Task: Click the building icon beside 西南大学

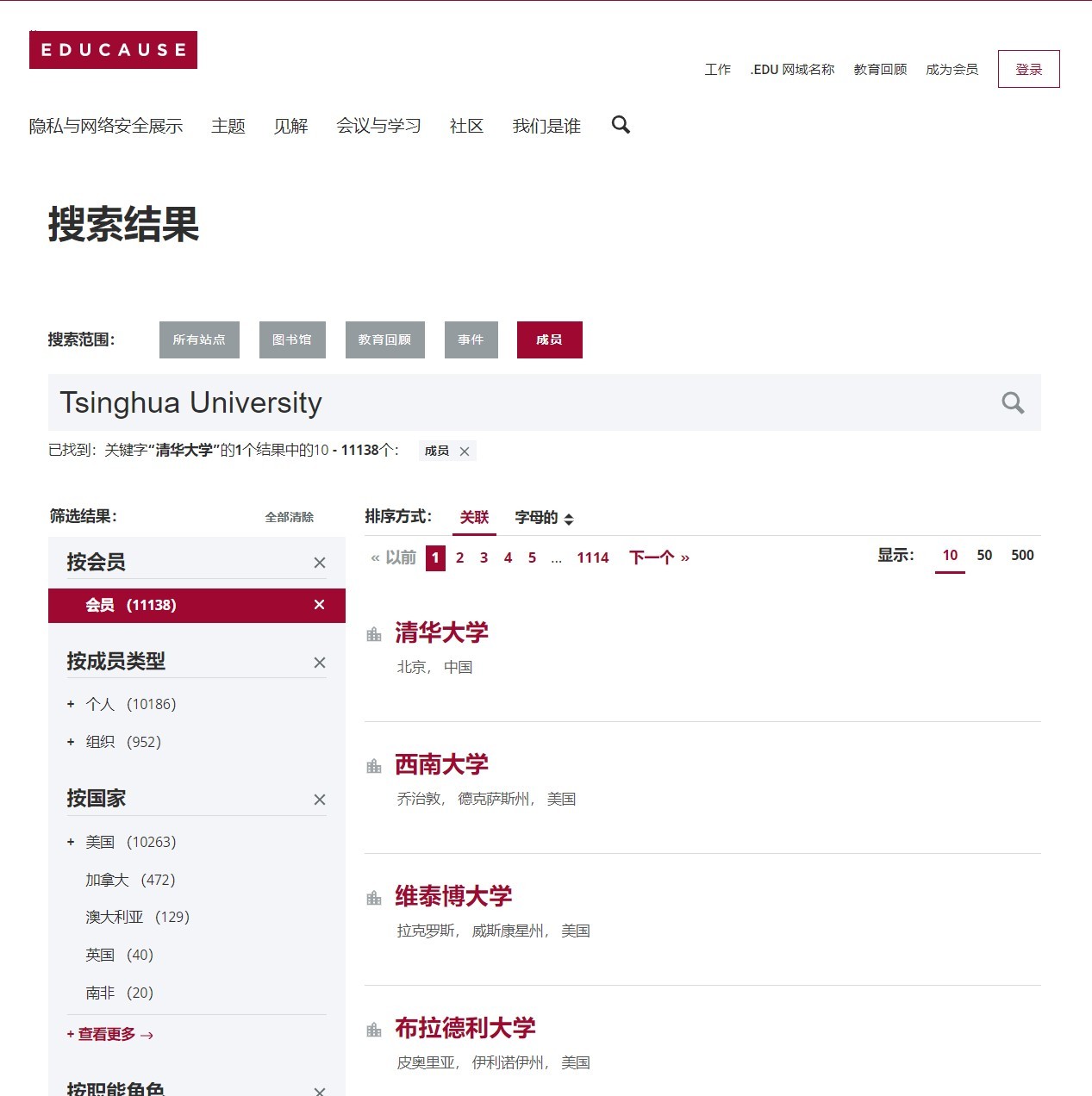Action: 374,766
